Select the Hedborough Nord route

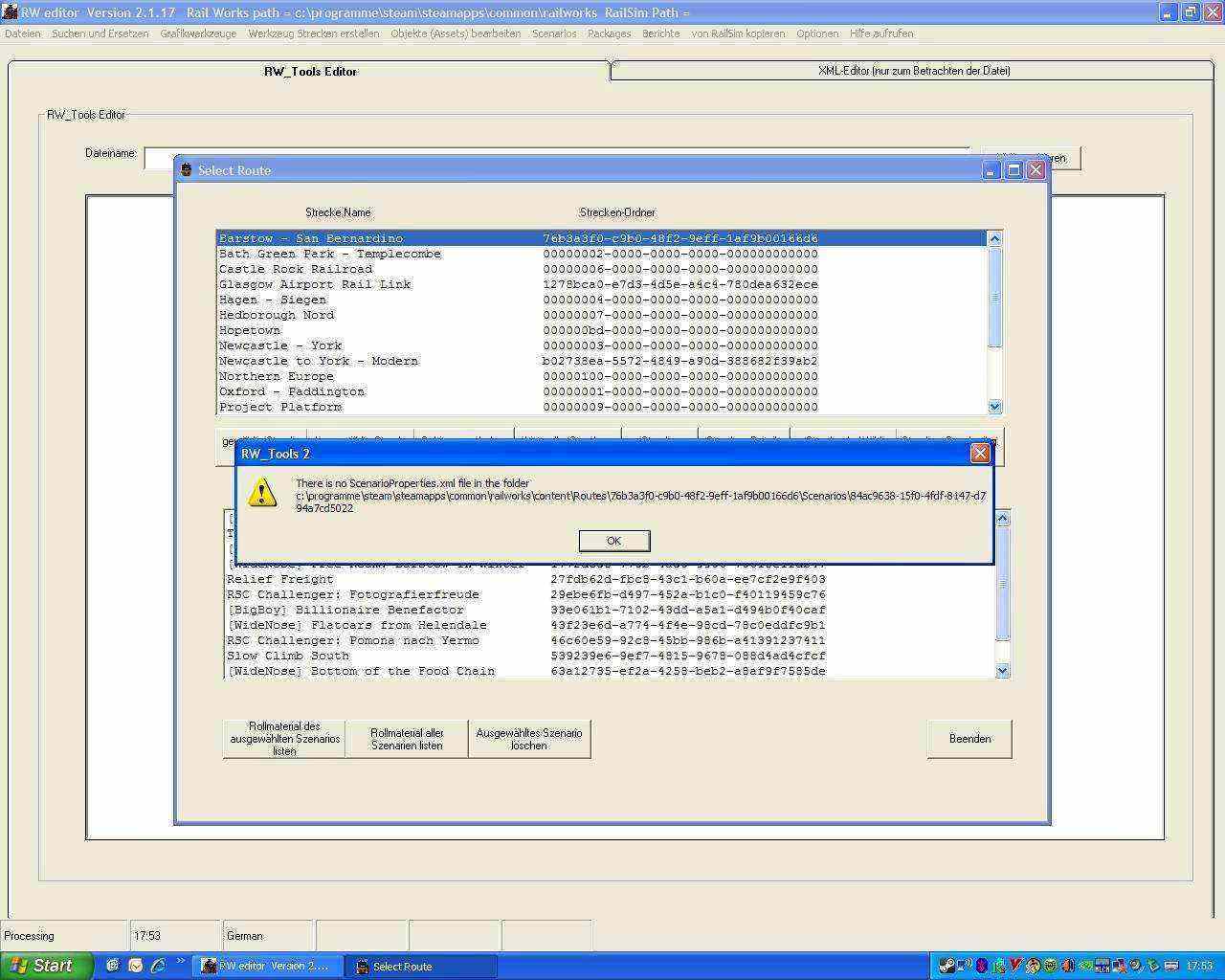tap(601, 315)
